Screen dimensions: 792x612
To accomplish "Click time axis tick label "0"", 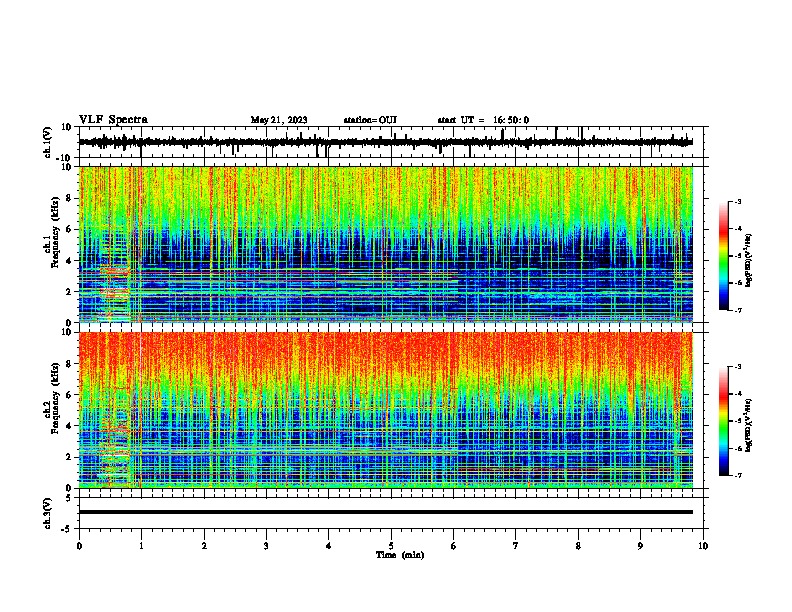I will [x=79, y=546].
